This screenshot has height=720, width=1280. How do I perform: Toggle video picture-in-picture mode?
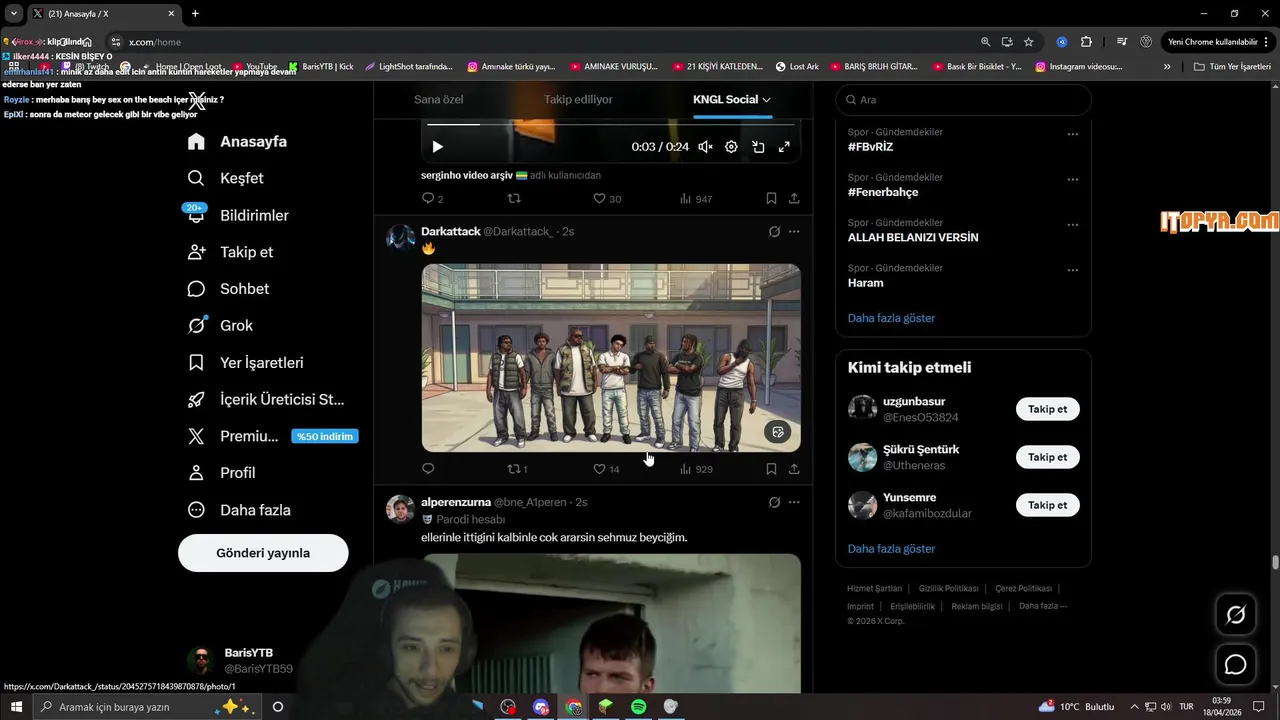point(758,147)
